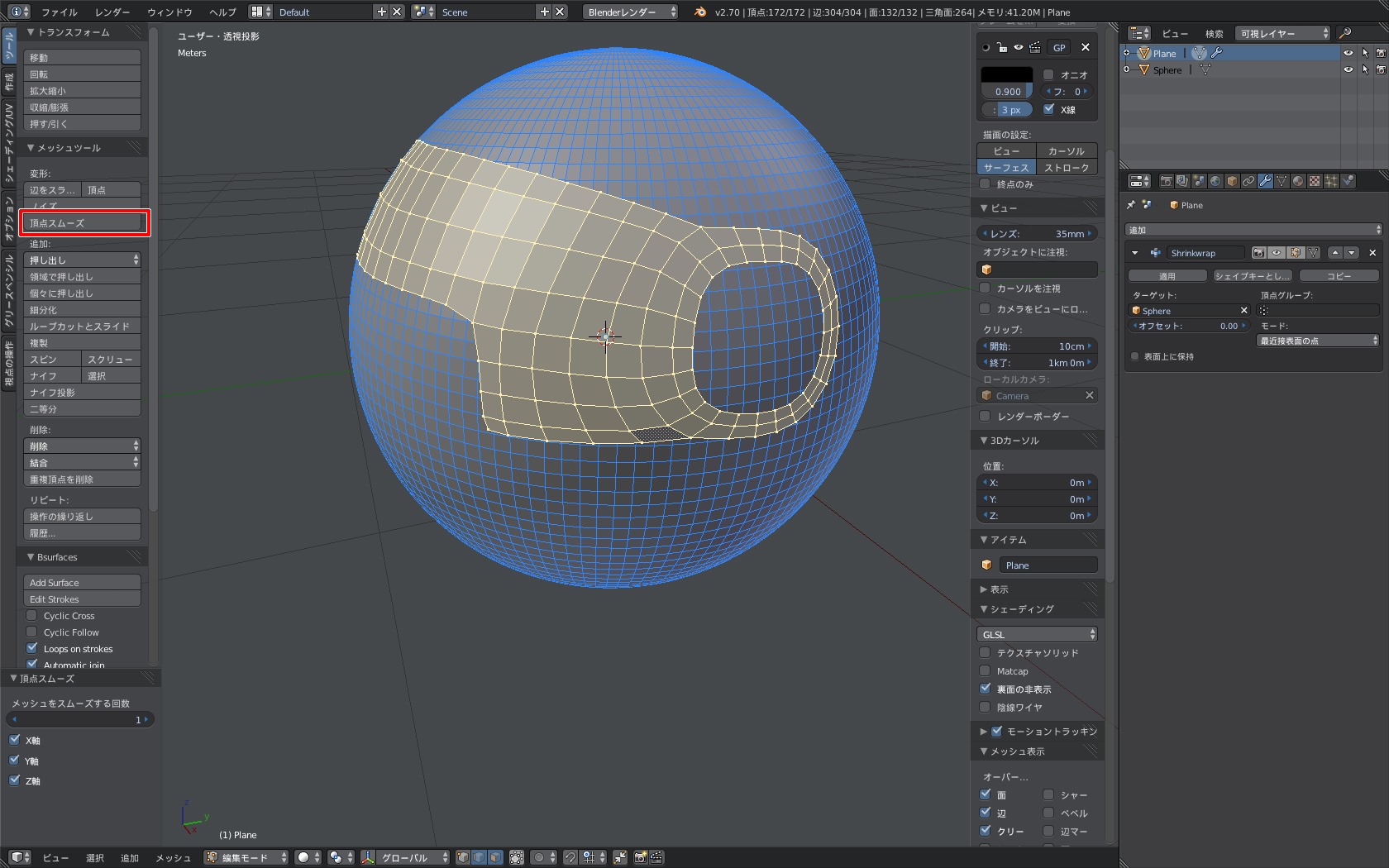
Task: Toggle limit selection to visible icon
Action: click(x=517, y=857)
